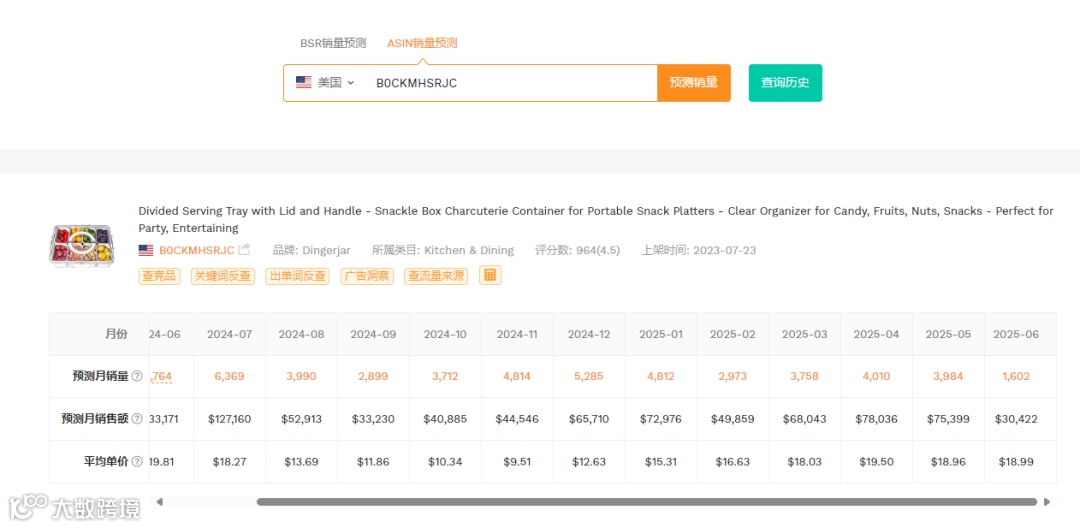
Task: Click the 查询历史 button
Action: [785, 83]
